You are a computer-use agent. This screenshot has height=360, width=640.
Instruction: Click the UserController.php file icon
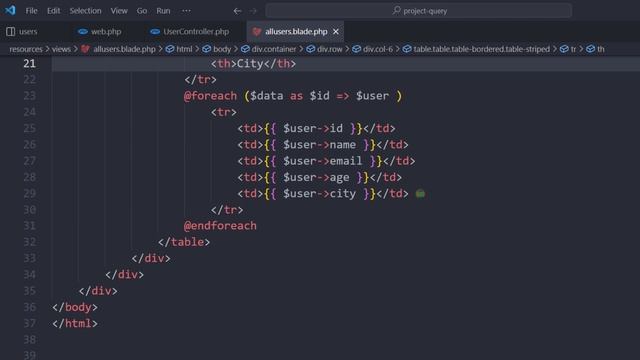[155, 31]
